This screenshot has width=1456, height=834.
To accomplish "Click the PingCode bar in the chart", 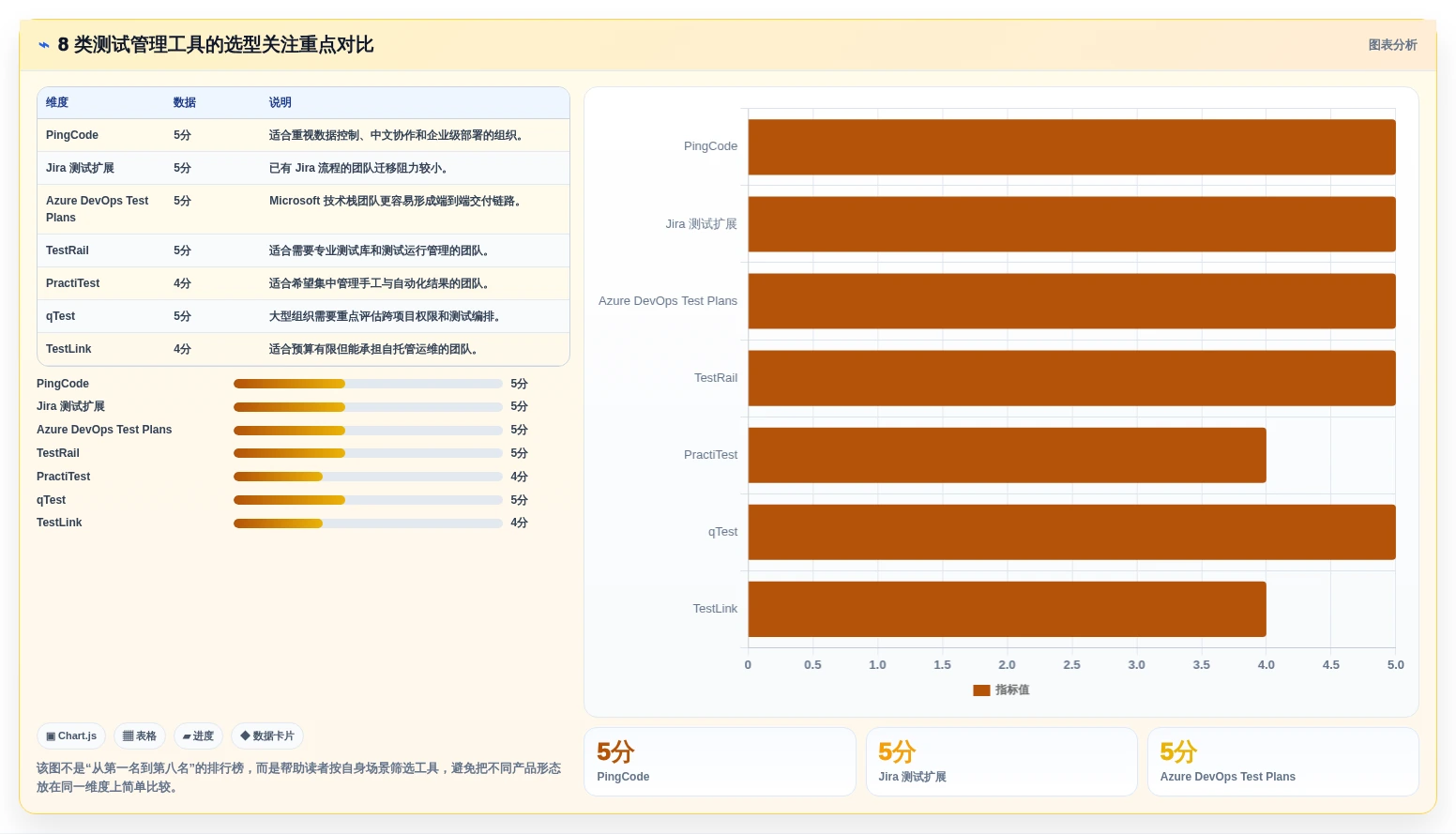I will (x=1071, y=147).
